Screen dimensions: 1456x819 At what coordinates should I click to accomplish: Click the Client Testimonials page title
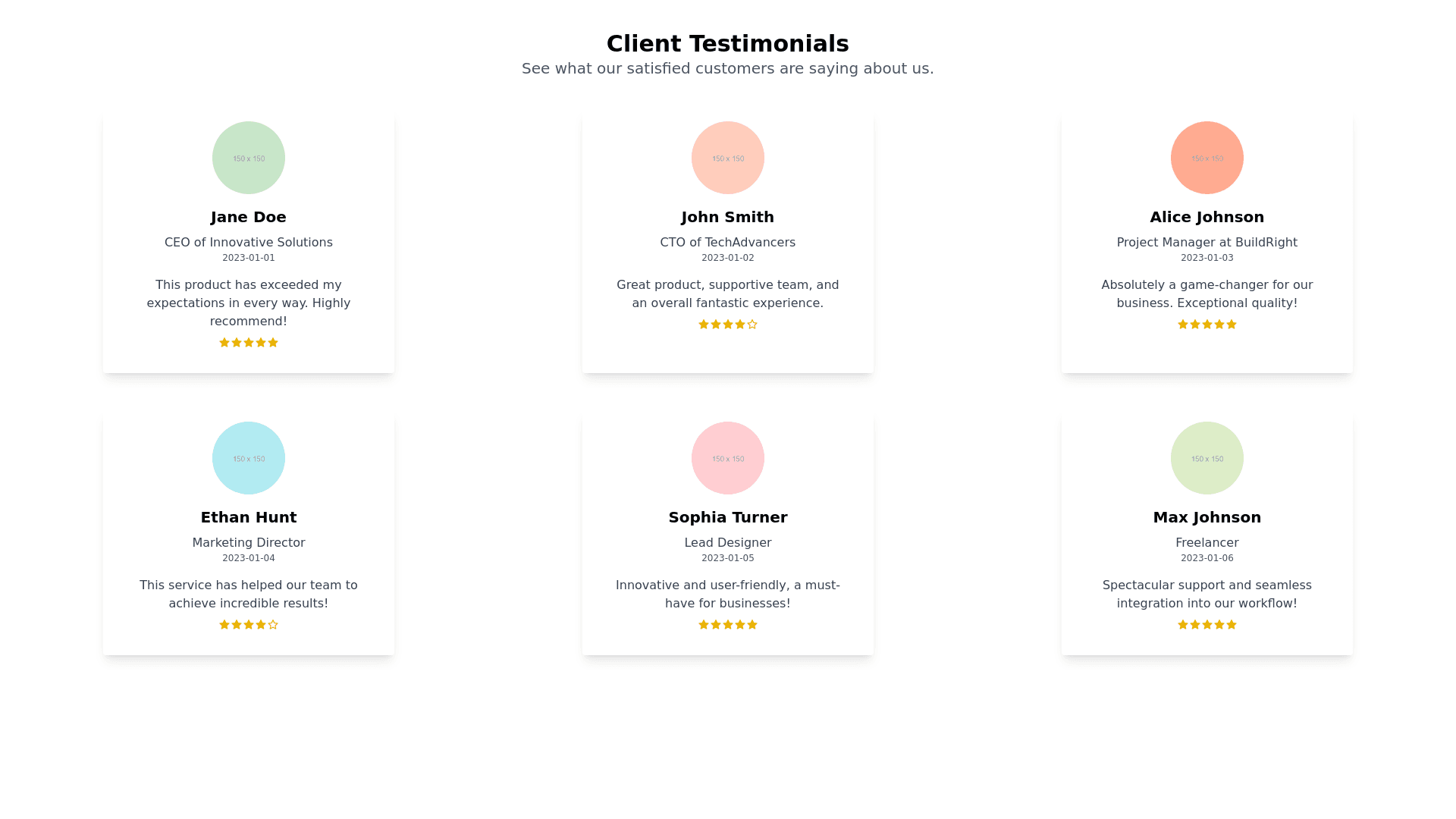point(728,44)
